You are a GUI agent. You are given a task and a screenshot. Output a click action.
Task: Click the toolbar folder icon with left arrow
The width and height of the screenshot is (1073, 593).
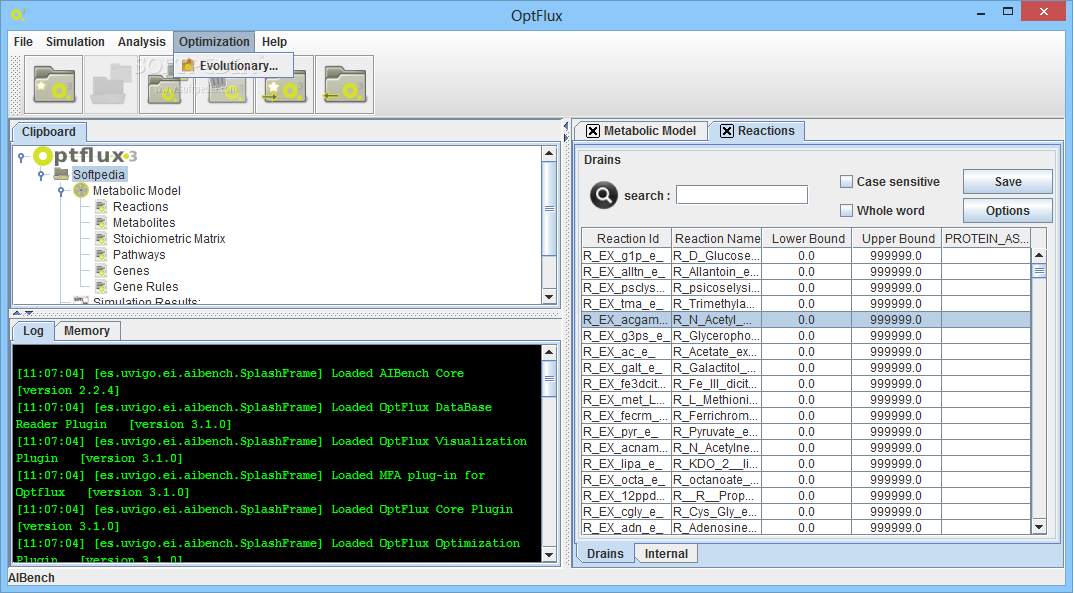tap(345, 84)
